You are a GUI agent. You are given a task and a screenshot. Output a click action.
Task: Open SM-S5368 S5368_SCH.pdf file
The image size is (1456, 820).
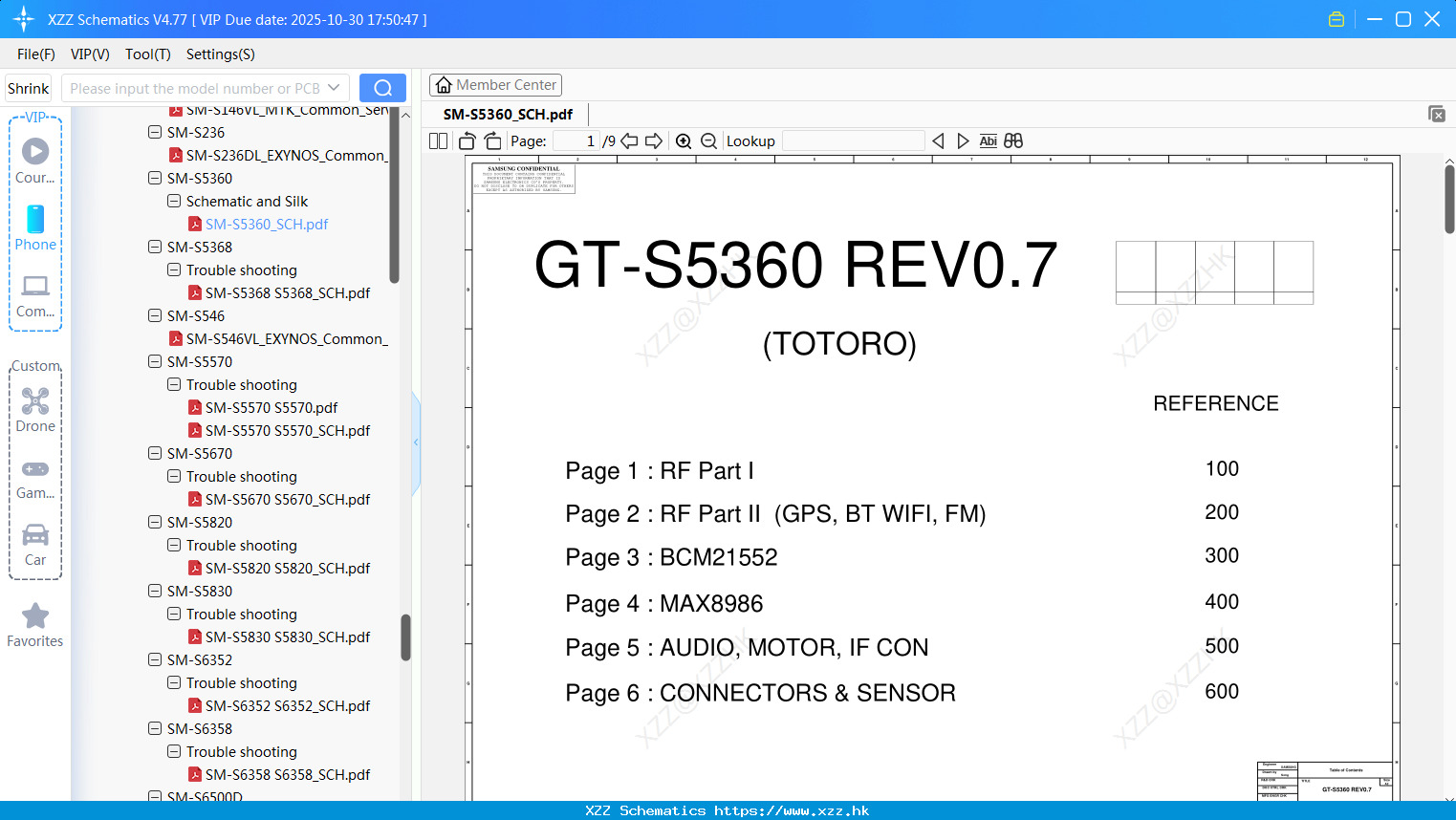(x=288, y=292)
